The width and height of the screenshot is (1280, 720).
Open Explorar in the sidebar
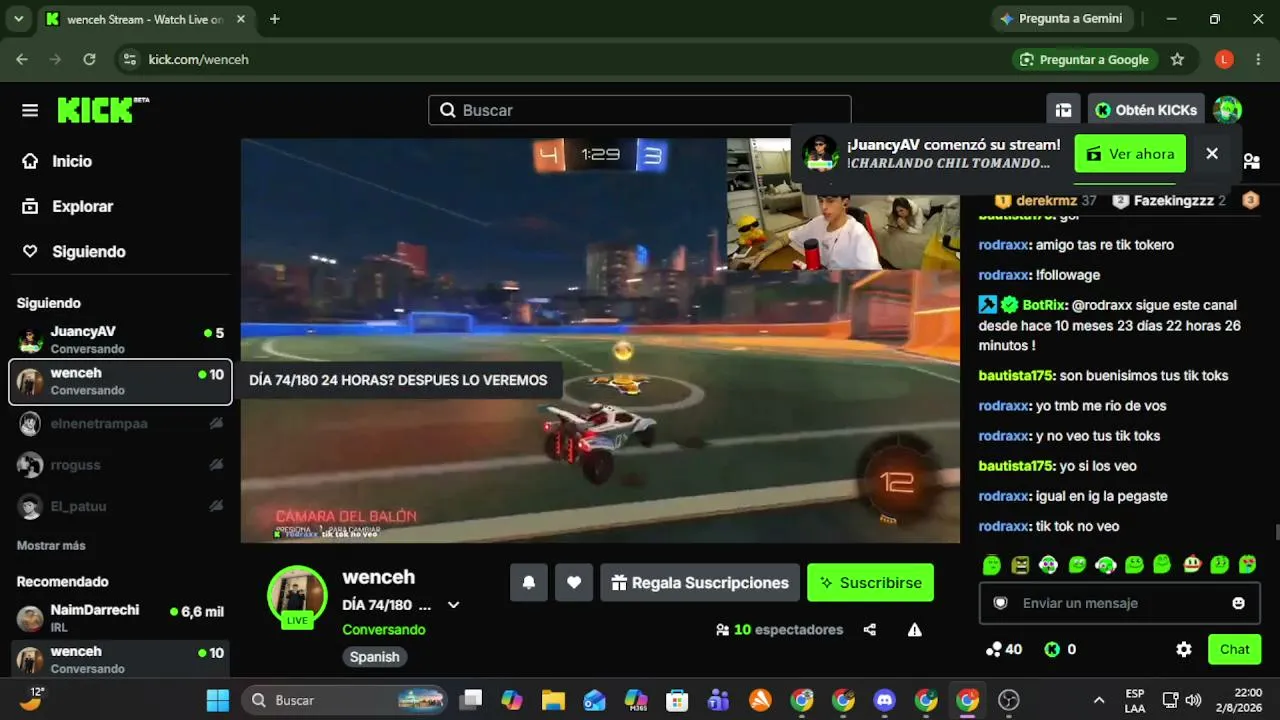68,206
